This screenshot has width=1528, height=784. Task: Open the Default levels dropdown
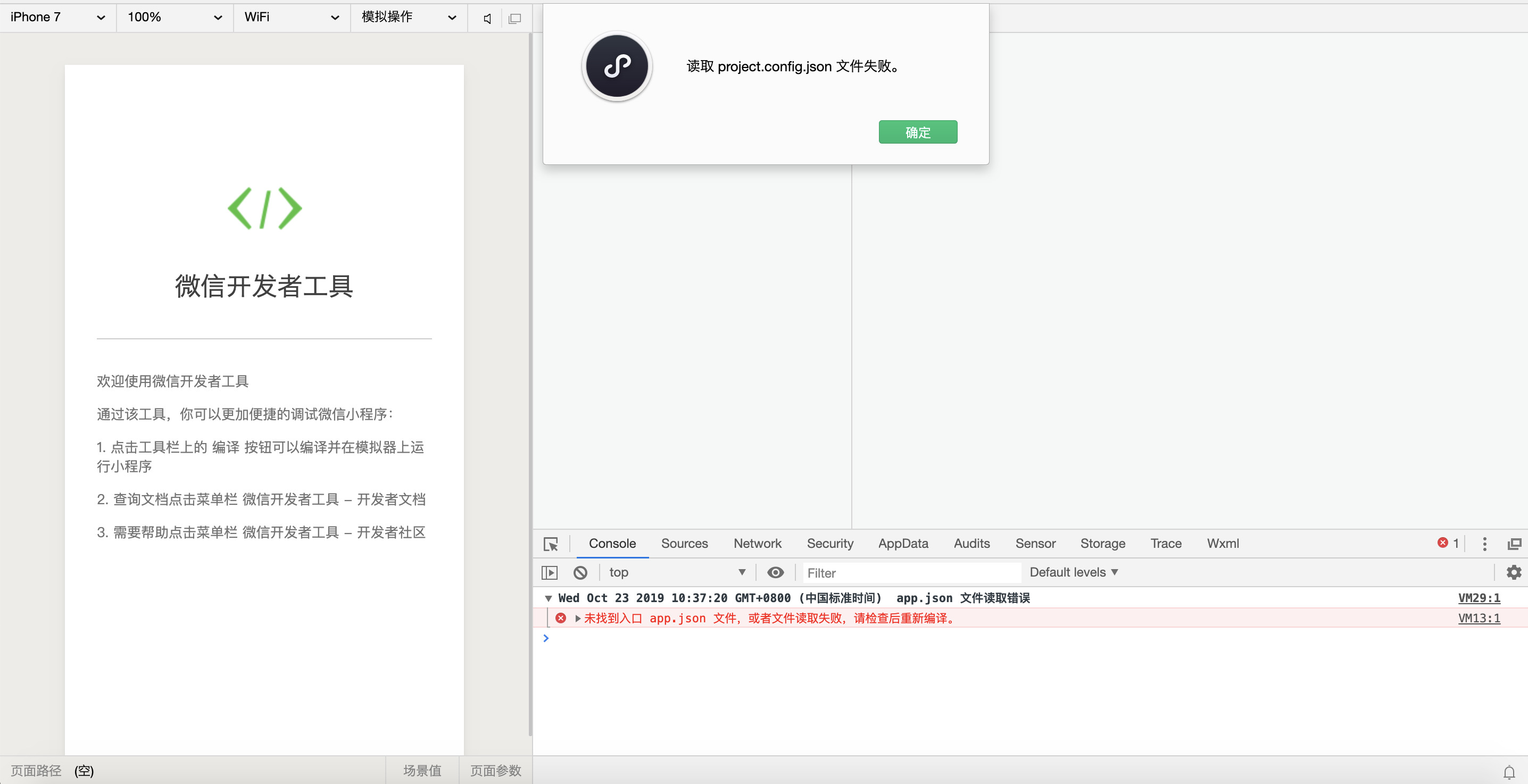[1074, 572]
